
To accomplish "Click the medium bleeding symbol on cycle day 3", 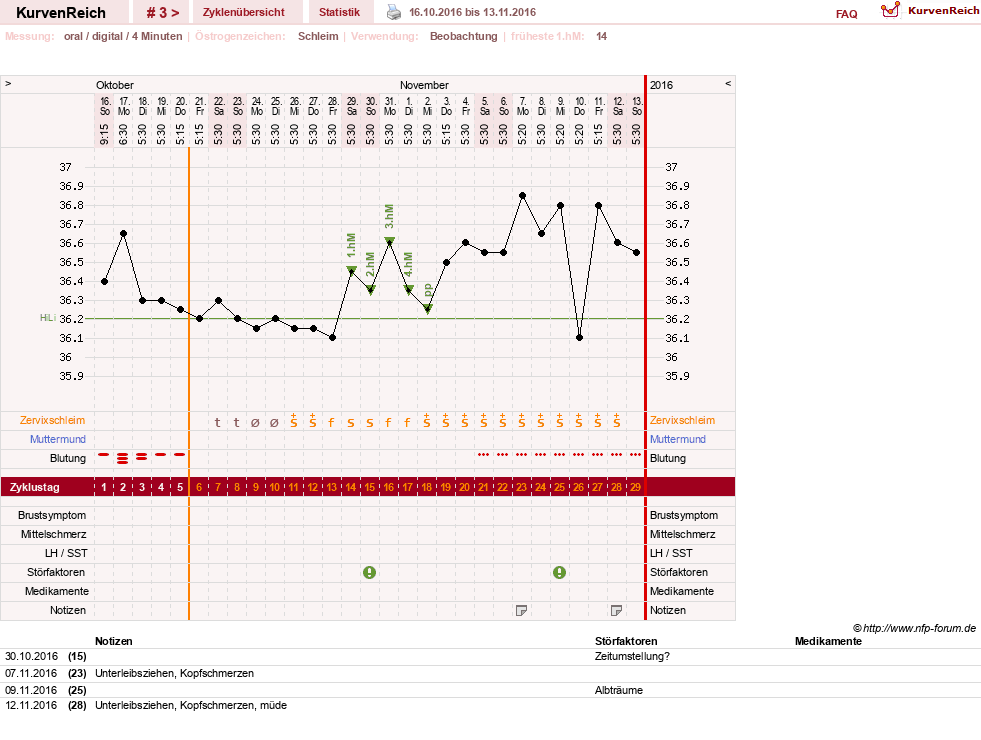I will 142,457.
